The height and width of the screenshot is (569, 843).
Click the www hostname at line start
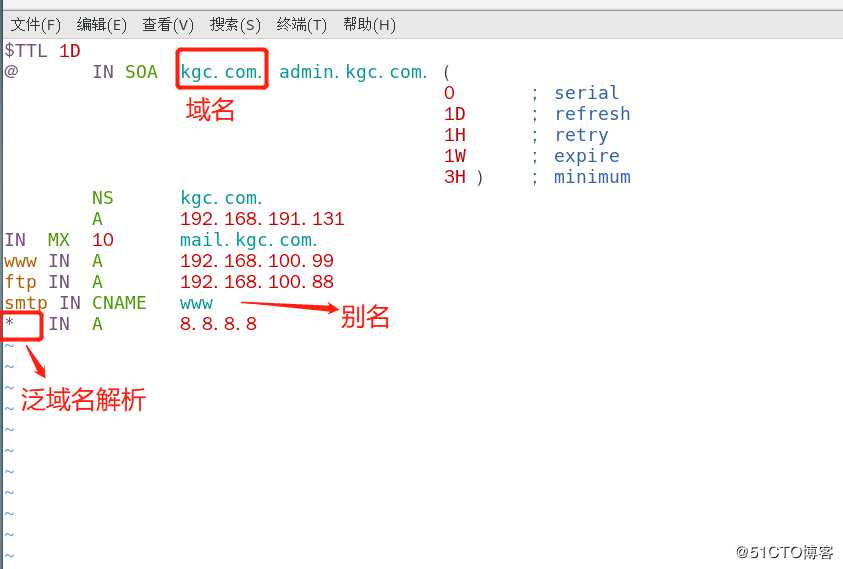(x=20, y=261)
